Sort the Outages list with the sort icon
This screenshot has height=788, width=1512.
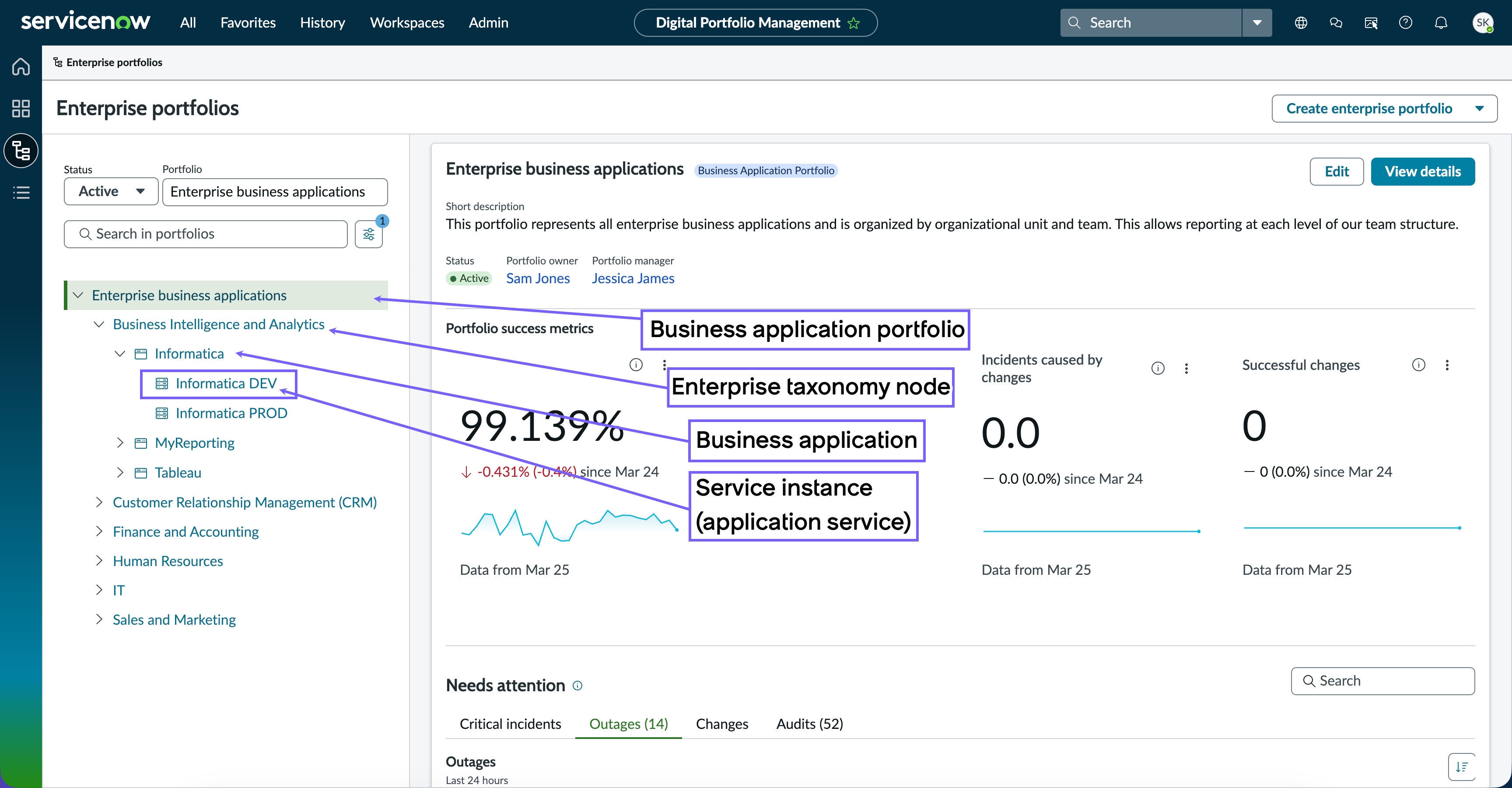(x=1462, y=767)
